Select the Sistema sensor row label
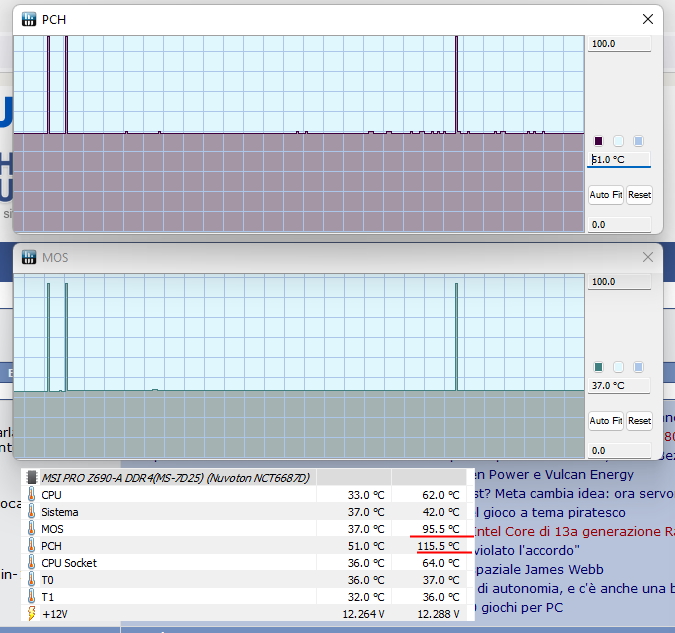 [x=60, y=512]
